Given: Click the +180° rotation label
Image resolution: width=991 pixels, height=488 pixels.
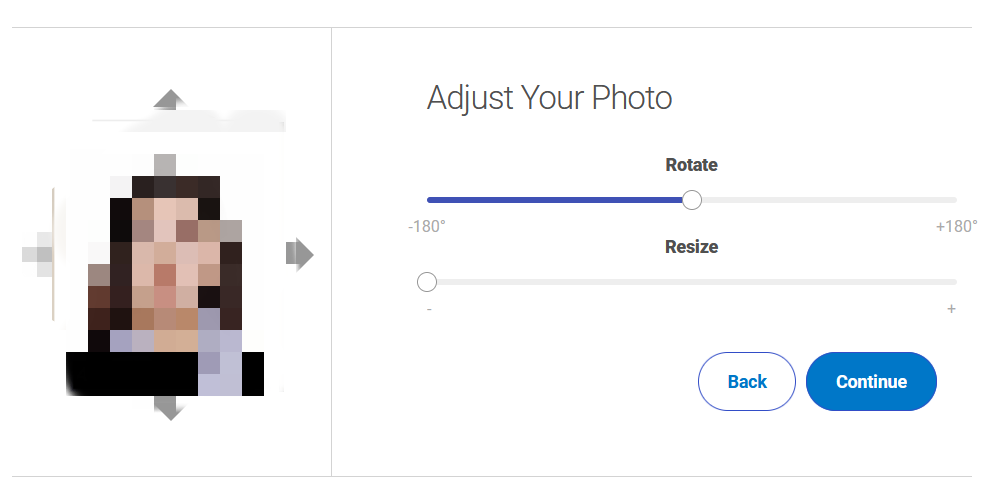Looking at the screenshot, I should [x=956, y=226].
